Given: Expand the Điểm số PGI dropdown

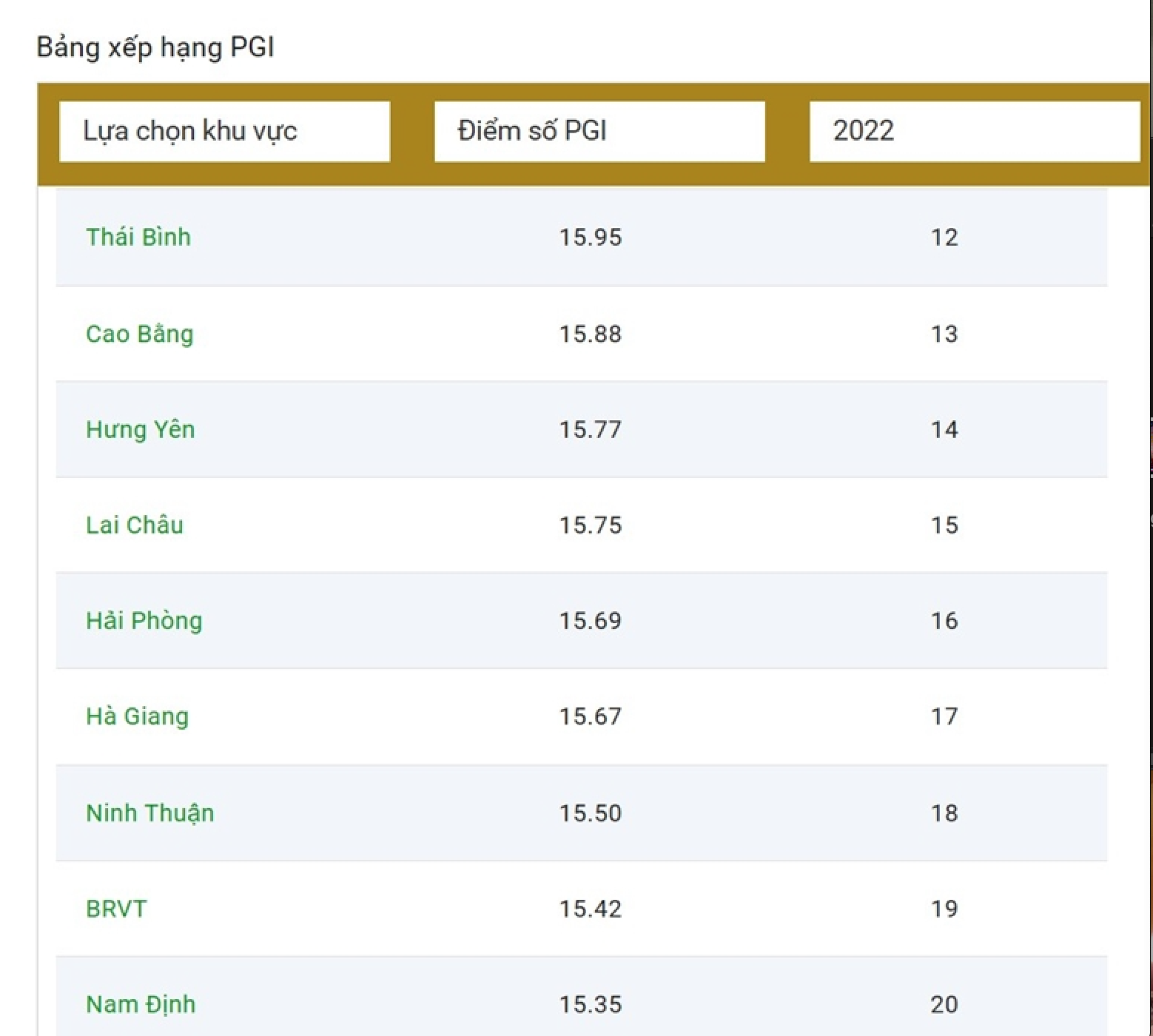Looking at the screenshot, I should pyautogui.click(x=599, y=131).
